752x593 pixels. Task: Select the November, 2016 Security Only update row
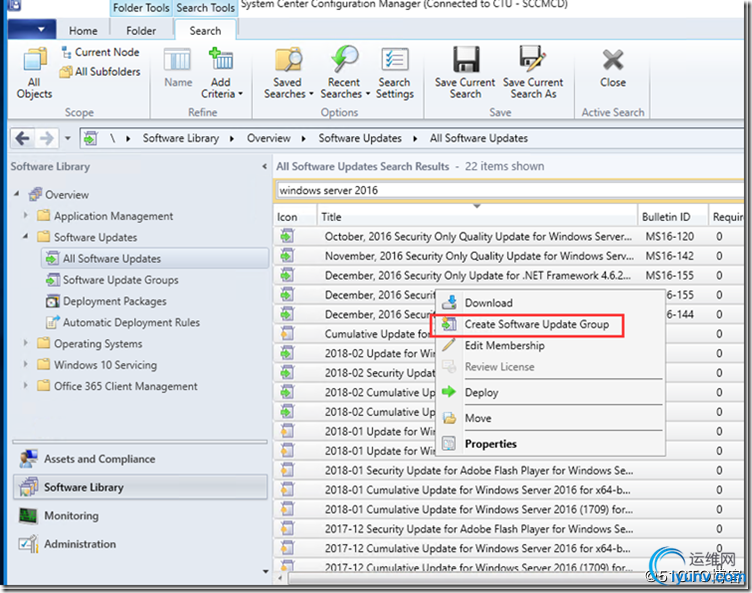(508, 256)
